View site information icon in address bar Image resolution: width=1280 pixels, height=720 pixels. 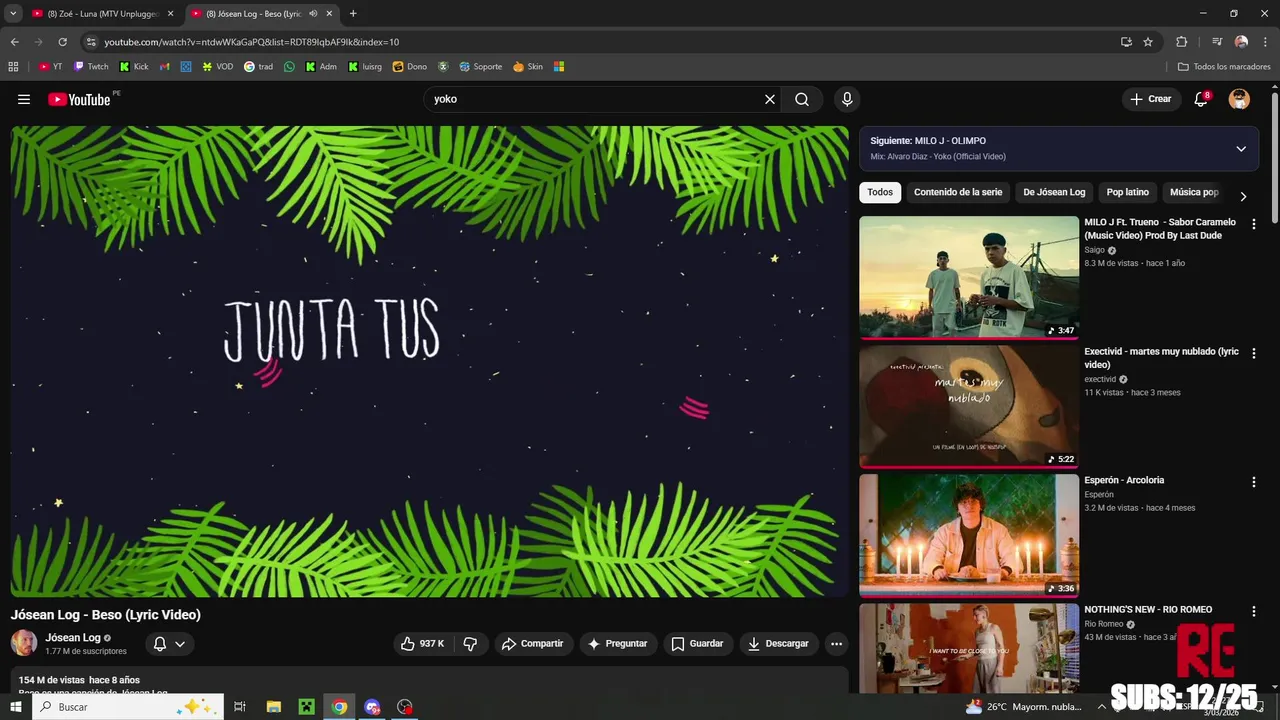tap(91, 42)
